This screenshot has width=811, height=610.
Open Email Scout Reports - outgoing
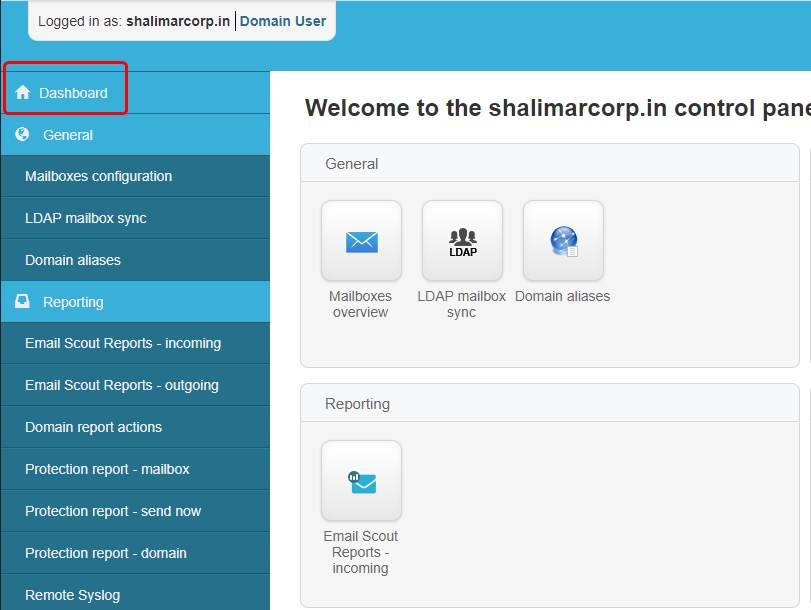click(x=122, y=386)
